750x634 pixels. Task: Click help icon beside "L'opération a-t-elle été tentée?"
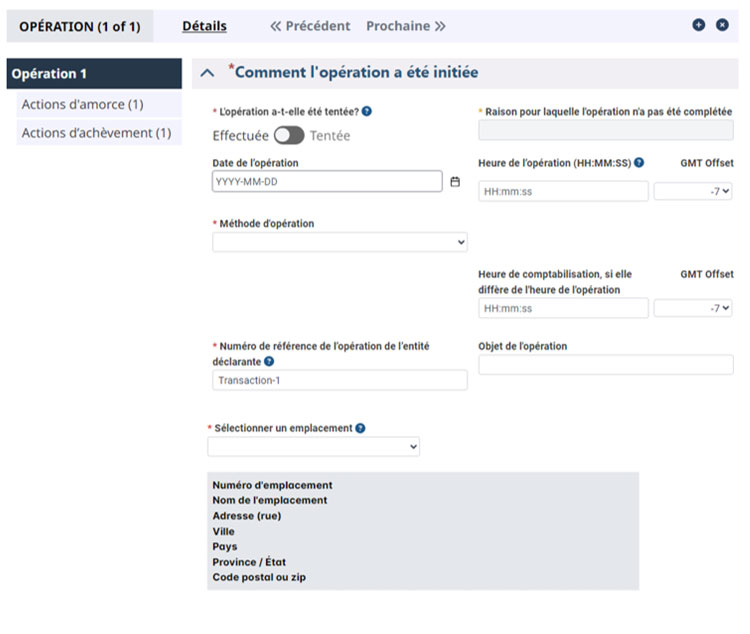pos(367,112)
